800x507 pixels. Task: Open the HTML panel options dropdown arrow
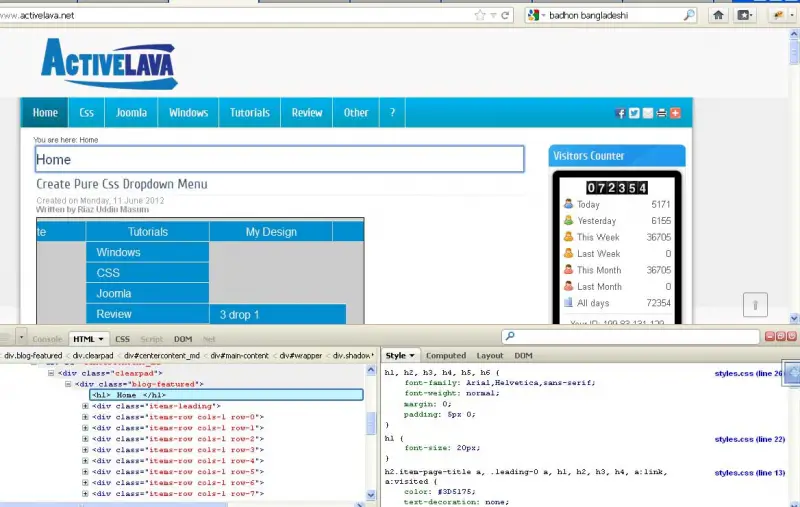101,339
